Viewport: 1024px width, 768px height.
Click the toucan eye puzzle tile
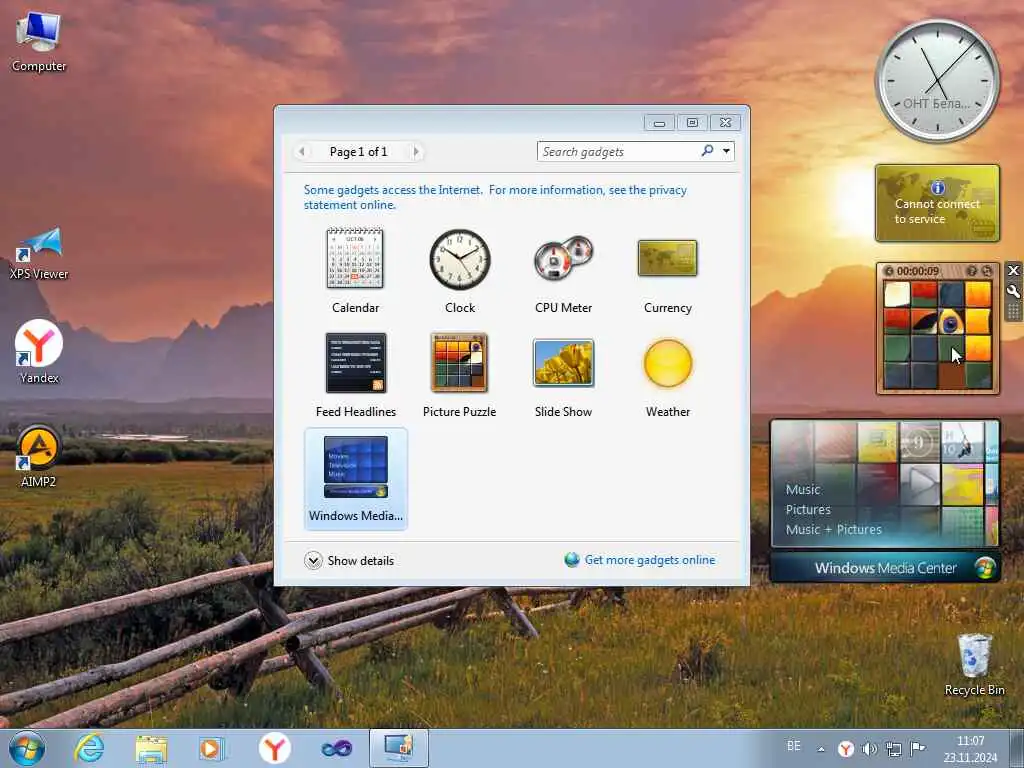coord(951,321)
